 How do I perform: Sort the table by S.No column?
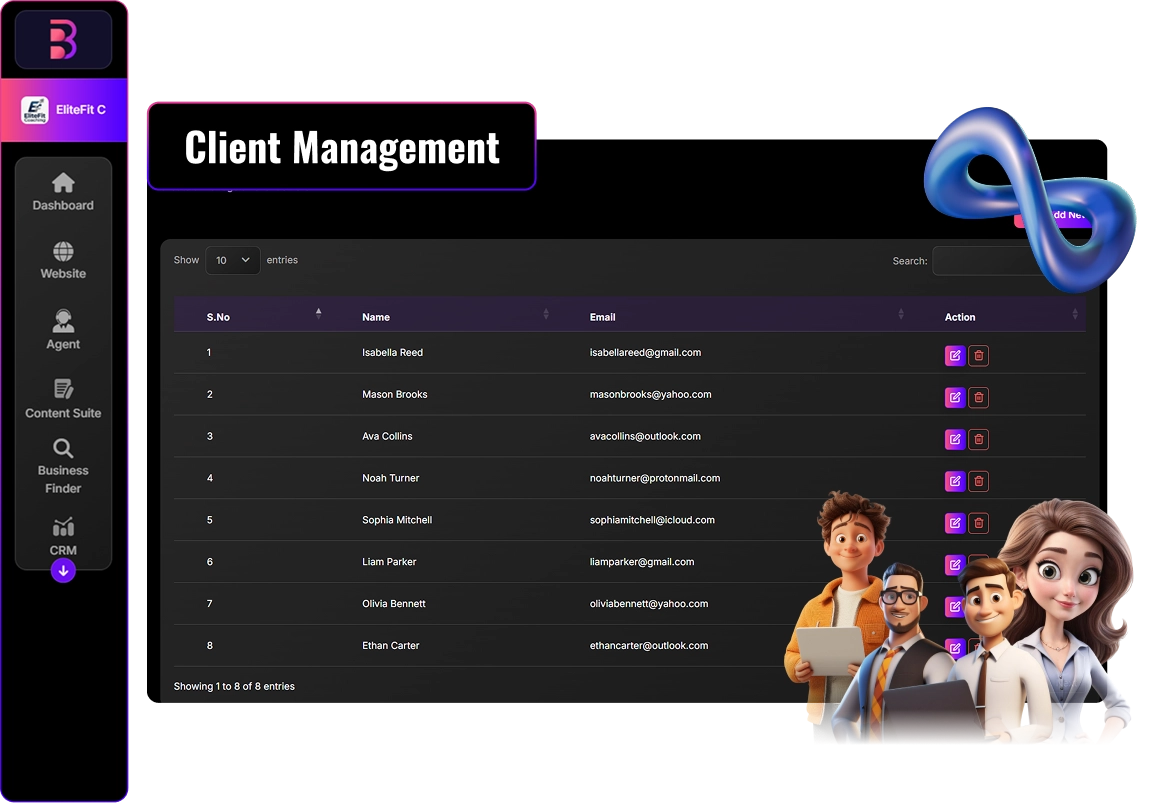point(219,317)
